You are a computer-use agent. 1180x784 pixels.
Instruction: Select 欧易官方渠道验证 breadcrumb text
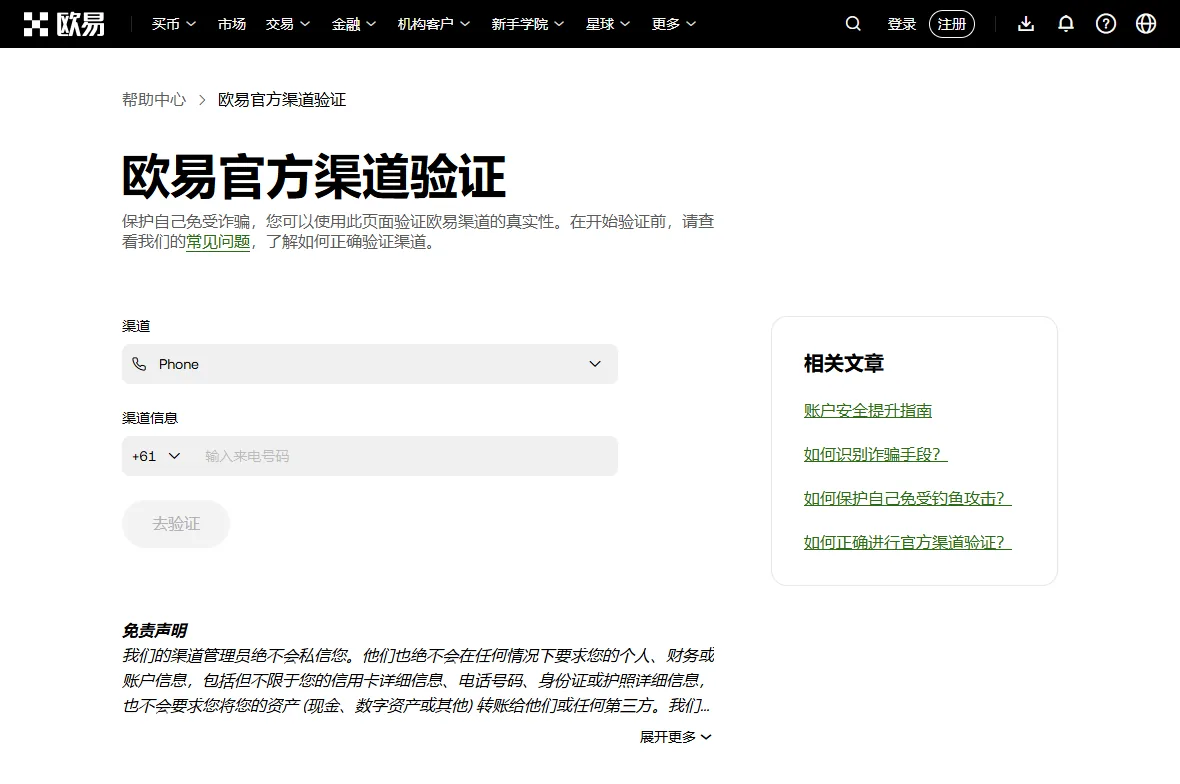(282, 99)
